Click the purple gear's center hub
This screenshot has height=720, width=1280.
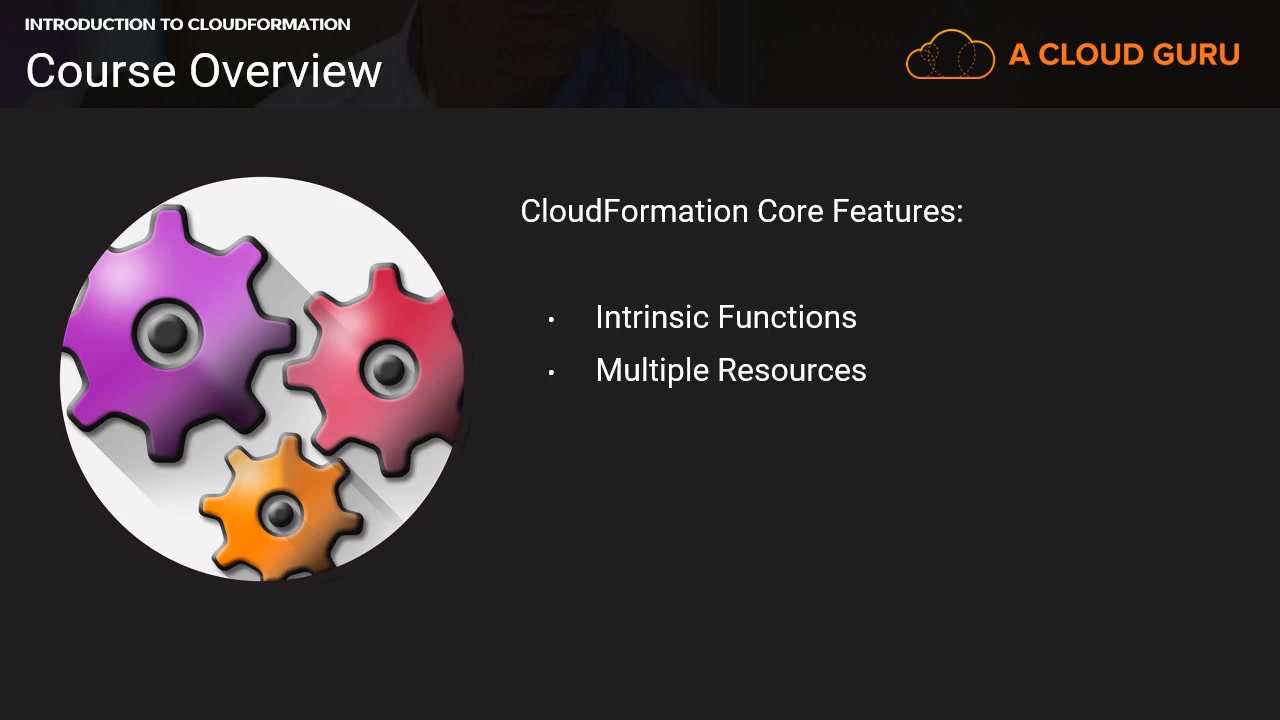[x=168, y=332]
